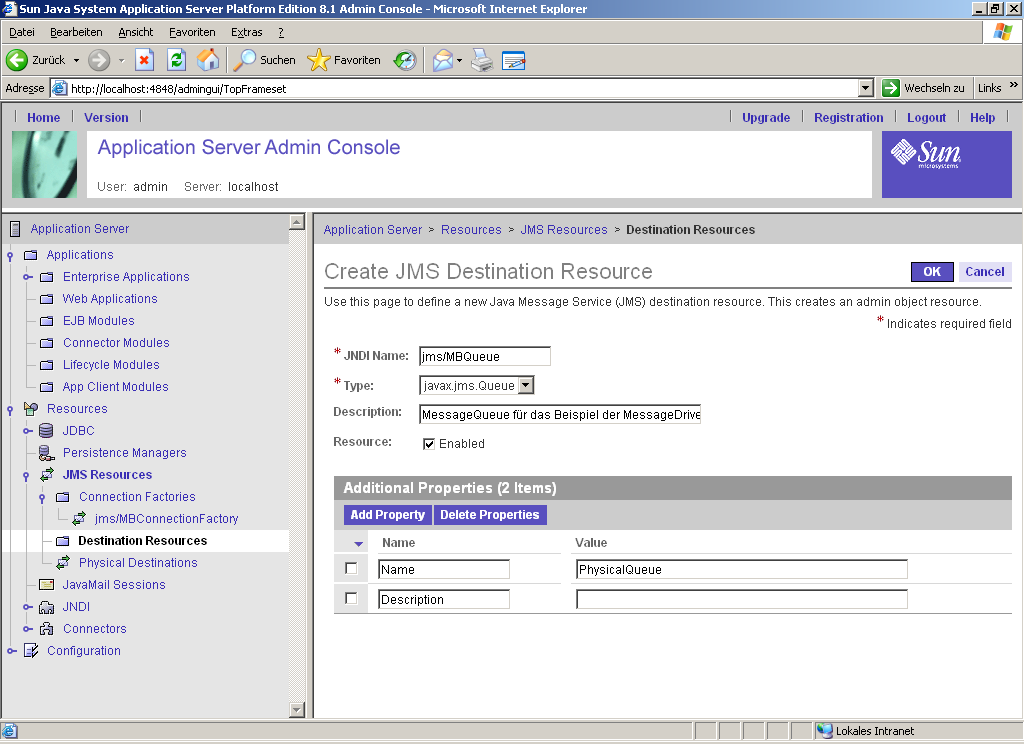Open the table selection dropdown arrow

click(359, 543)
